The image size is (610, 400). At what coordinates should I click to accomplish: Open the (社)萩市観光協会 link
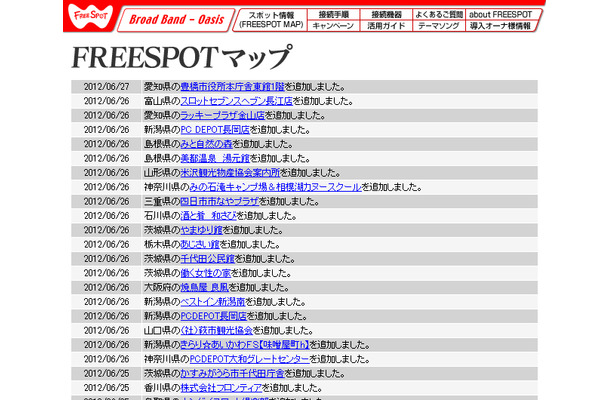217,331
